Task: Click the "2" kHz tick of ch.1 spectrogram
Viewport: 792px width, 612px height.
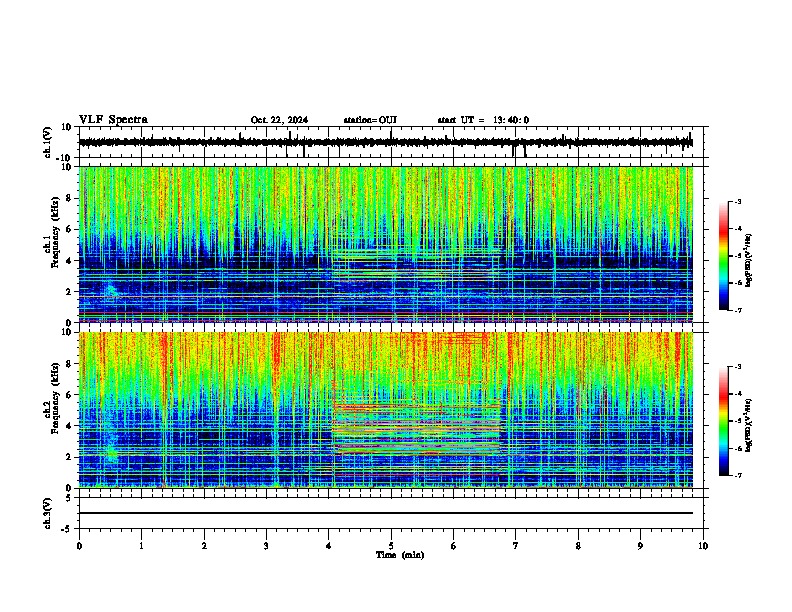Action: point(69,292)
